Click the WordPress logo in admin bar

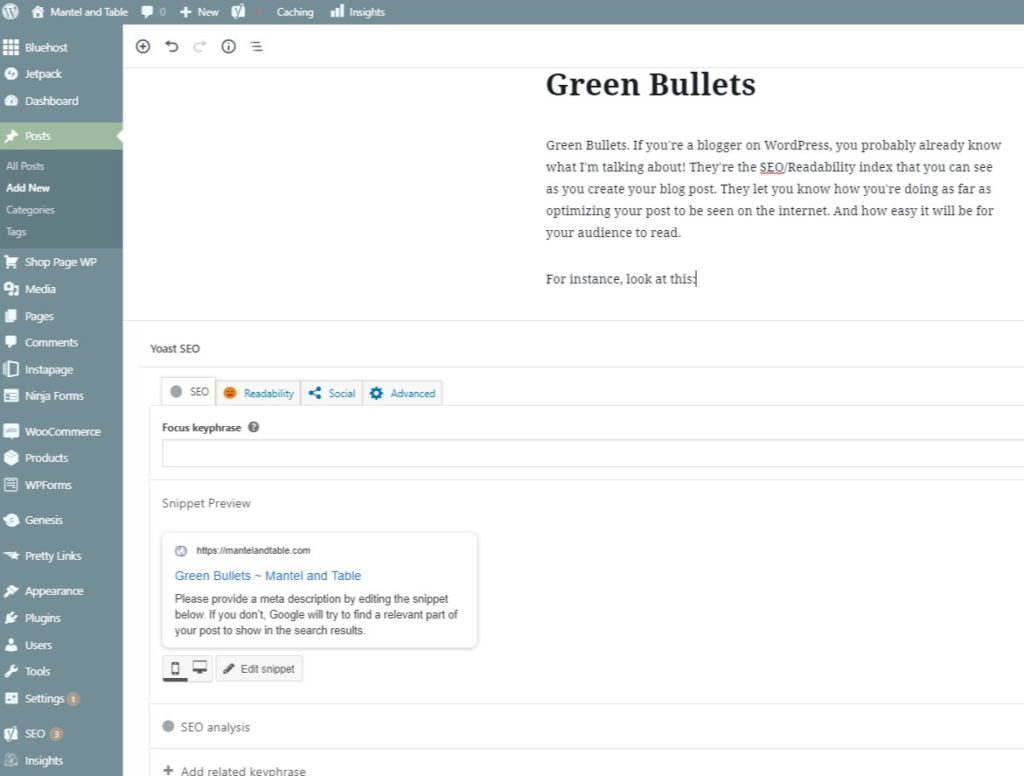pyautogui.click(x=10, y=11)
